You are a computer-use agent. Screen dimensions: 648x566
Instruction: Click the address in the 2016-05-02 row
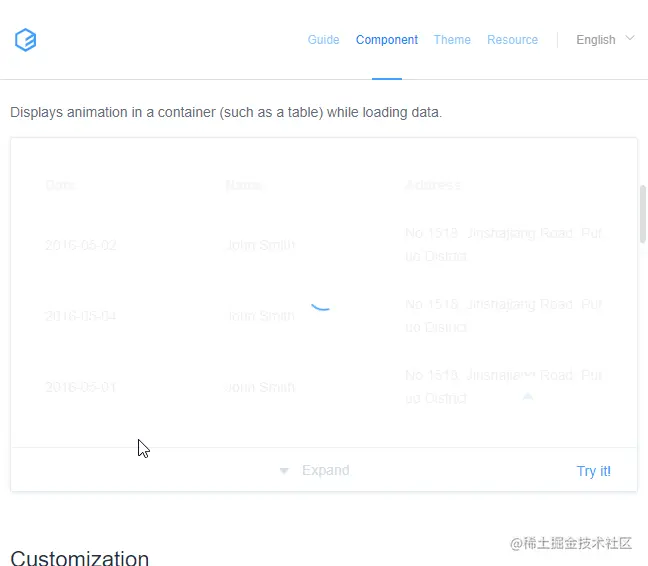coord(503,245)
